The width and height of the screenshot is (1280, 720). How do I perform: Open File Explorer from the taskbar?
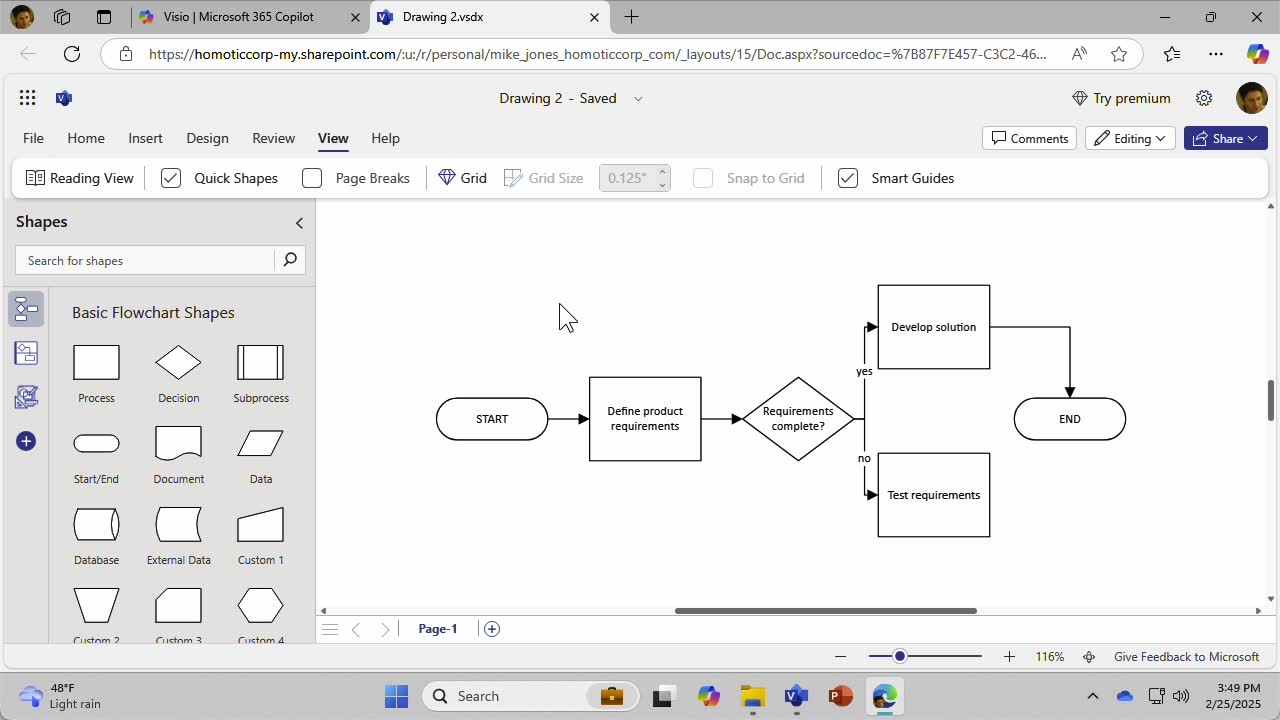point(753,696)
